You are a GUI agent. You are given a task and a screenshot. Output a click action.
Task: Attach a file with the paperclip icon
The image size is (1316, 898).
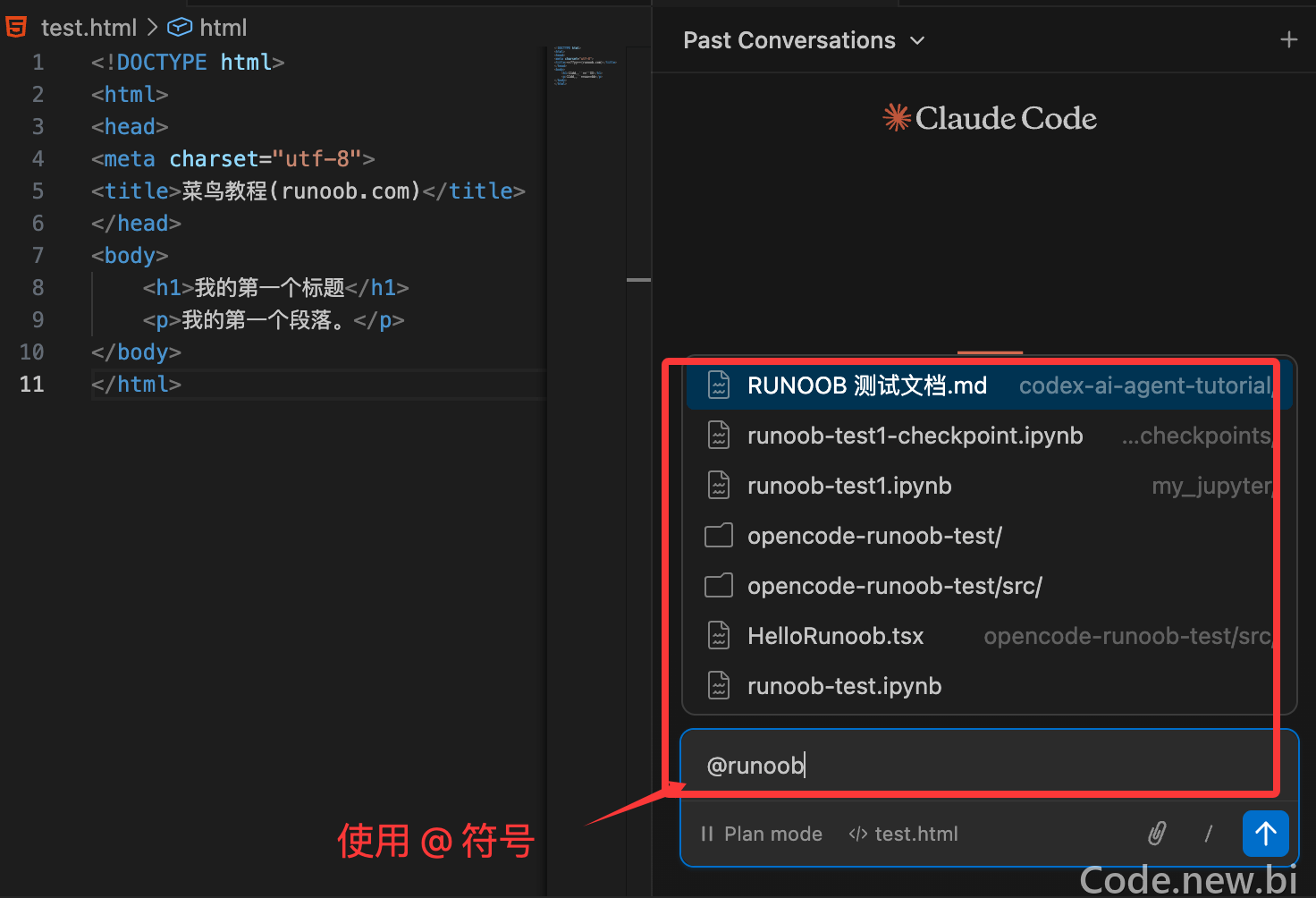(1157, 834)
